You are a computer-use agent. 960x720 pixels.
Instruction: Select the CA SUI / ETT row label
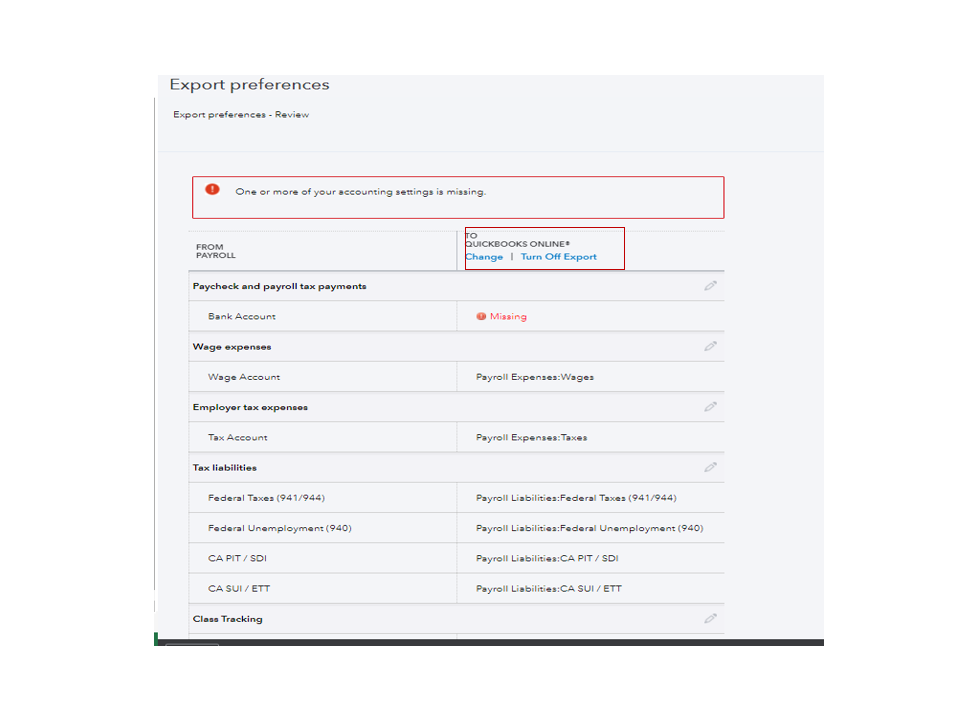239,588
